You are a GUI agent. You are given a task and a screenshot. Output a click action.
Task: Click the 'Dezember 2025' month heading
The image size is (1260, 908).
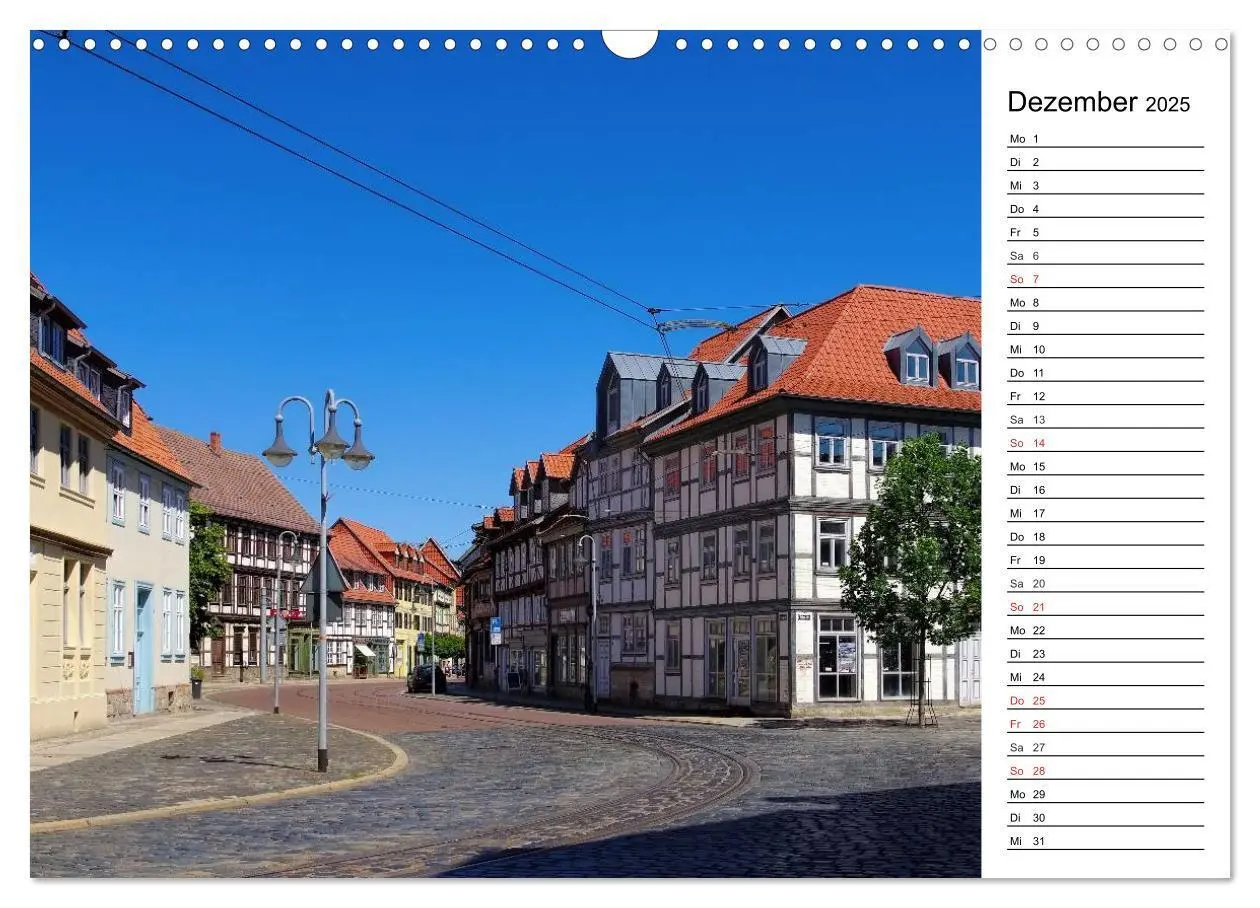click(1099, 102)
